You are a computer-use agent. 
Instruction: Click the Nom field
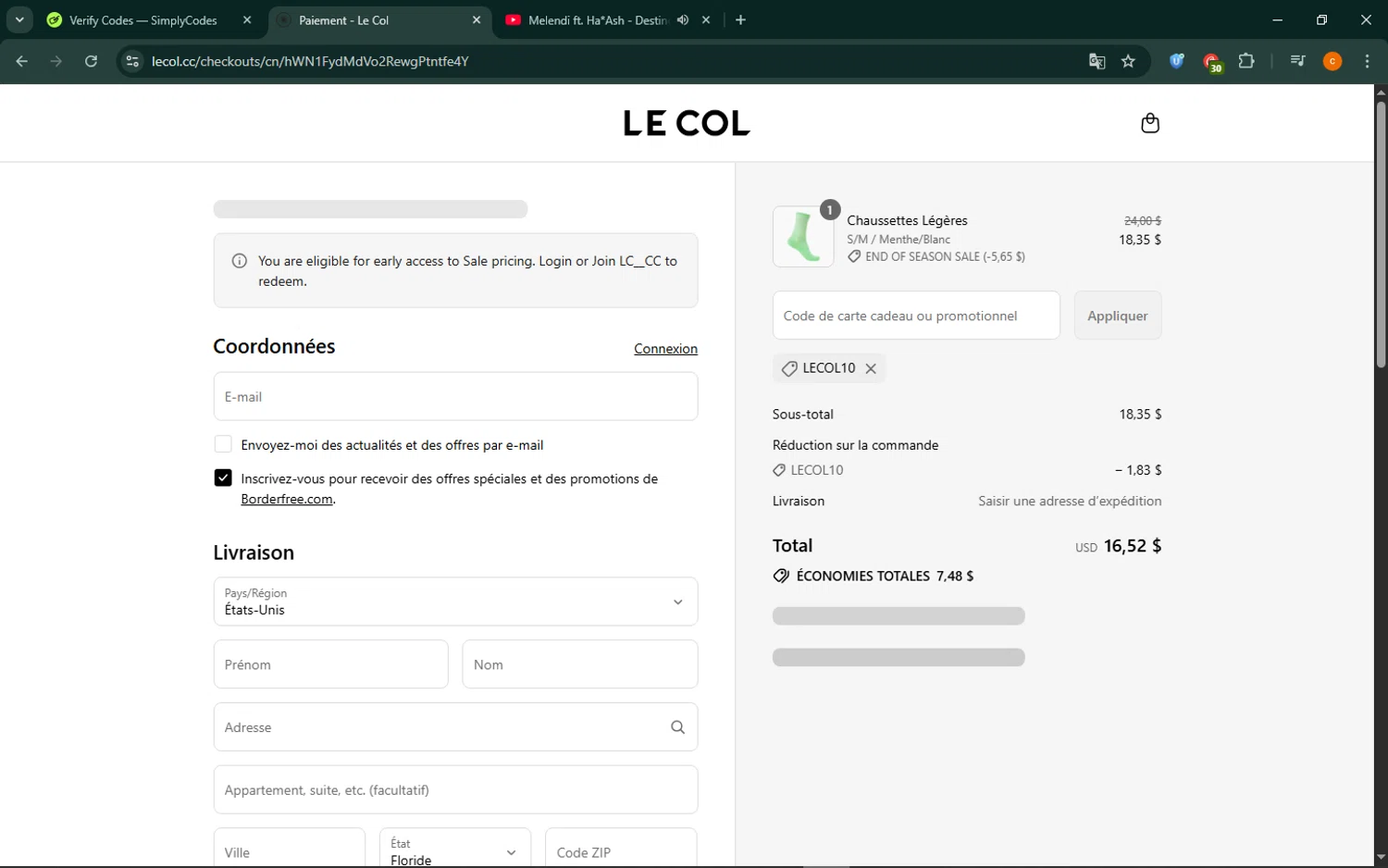pos(580,664)
